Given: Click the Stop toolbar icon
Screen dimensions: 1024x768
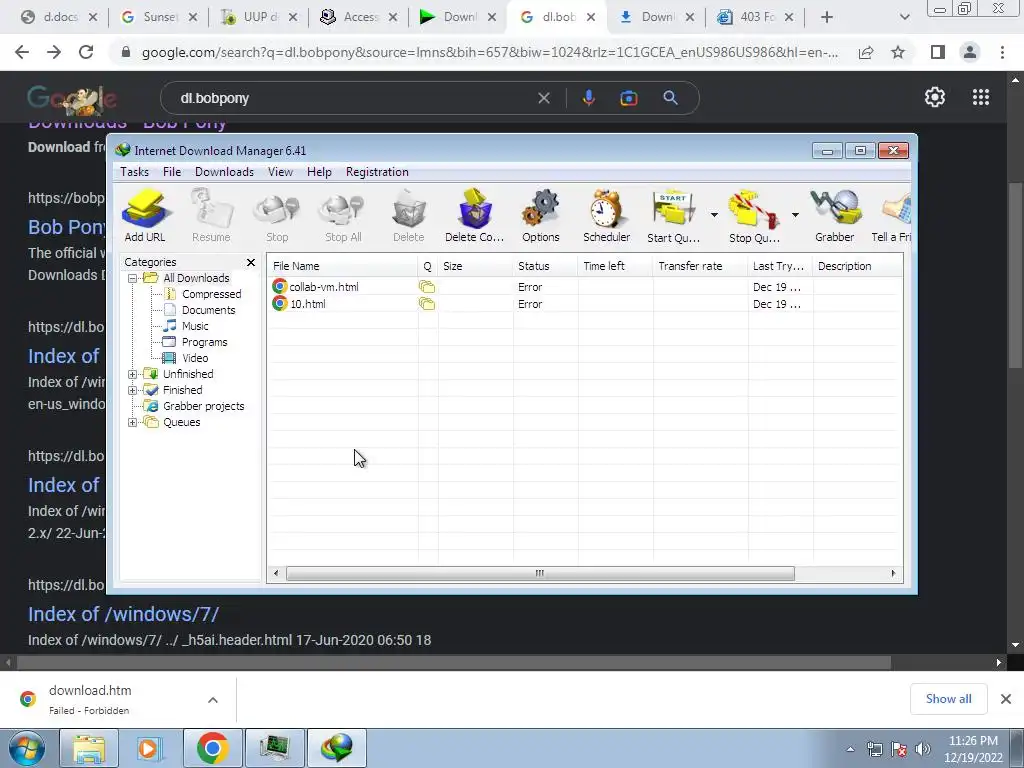Looking at the screenshot, I should click(277, 216).
